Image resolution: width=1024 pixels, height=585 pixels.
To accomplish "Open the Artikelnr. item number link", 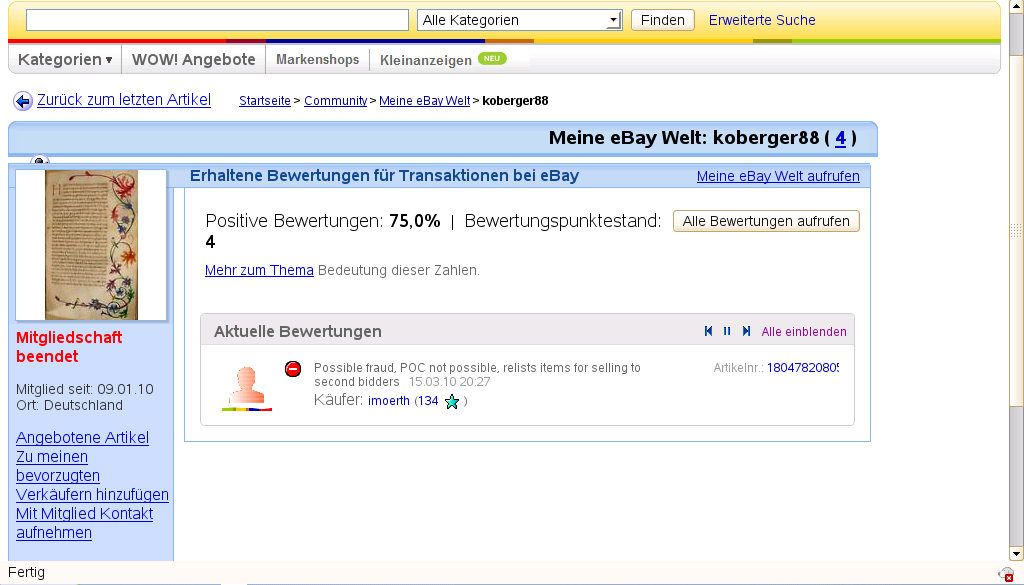I will 803,368.
